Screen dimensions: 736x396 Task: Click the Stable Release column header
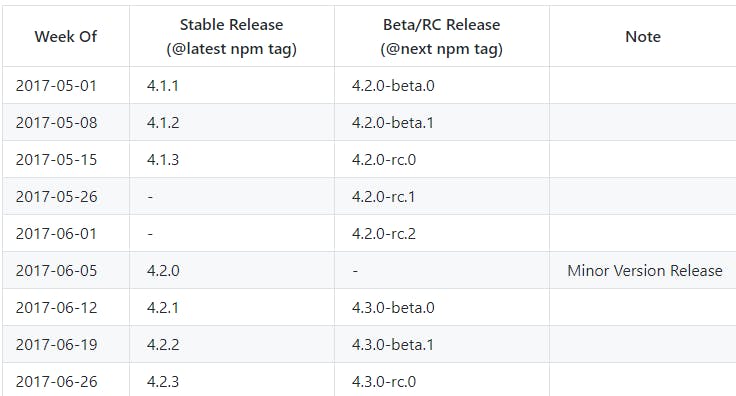232,37
